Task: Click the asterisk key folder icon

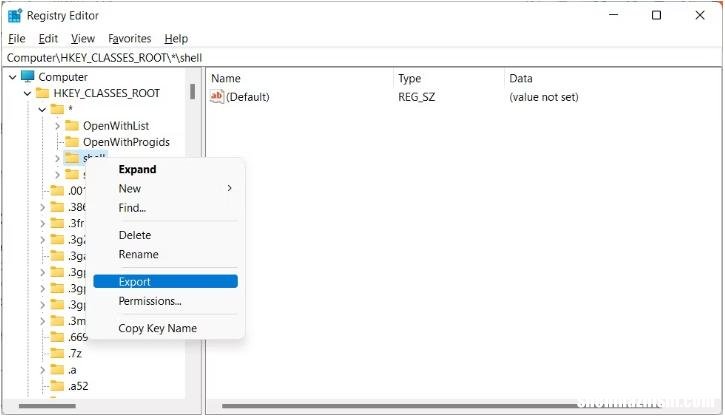Action: (x=57, y=109)
